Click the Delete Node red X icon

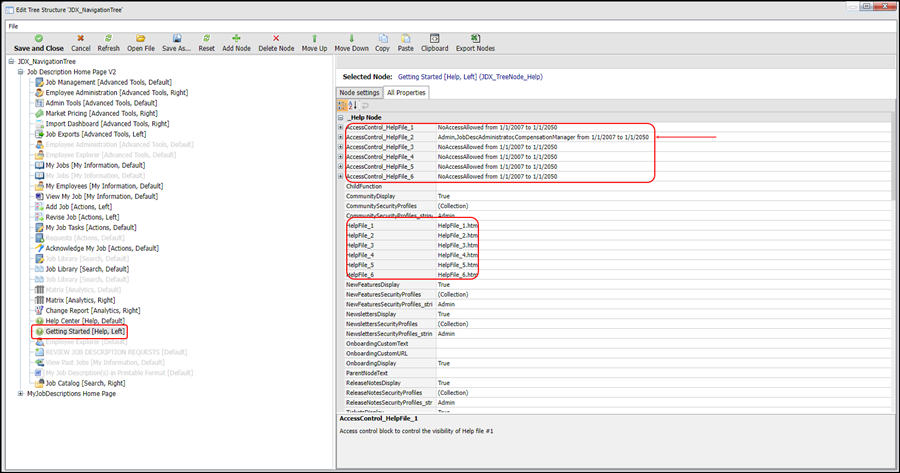coord(276,38)
